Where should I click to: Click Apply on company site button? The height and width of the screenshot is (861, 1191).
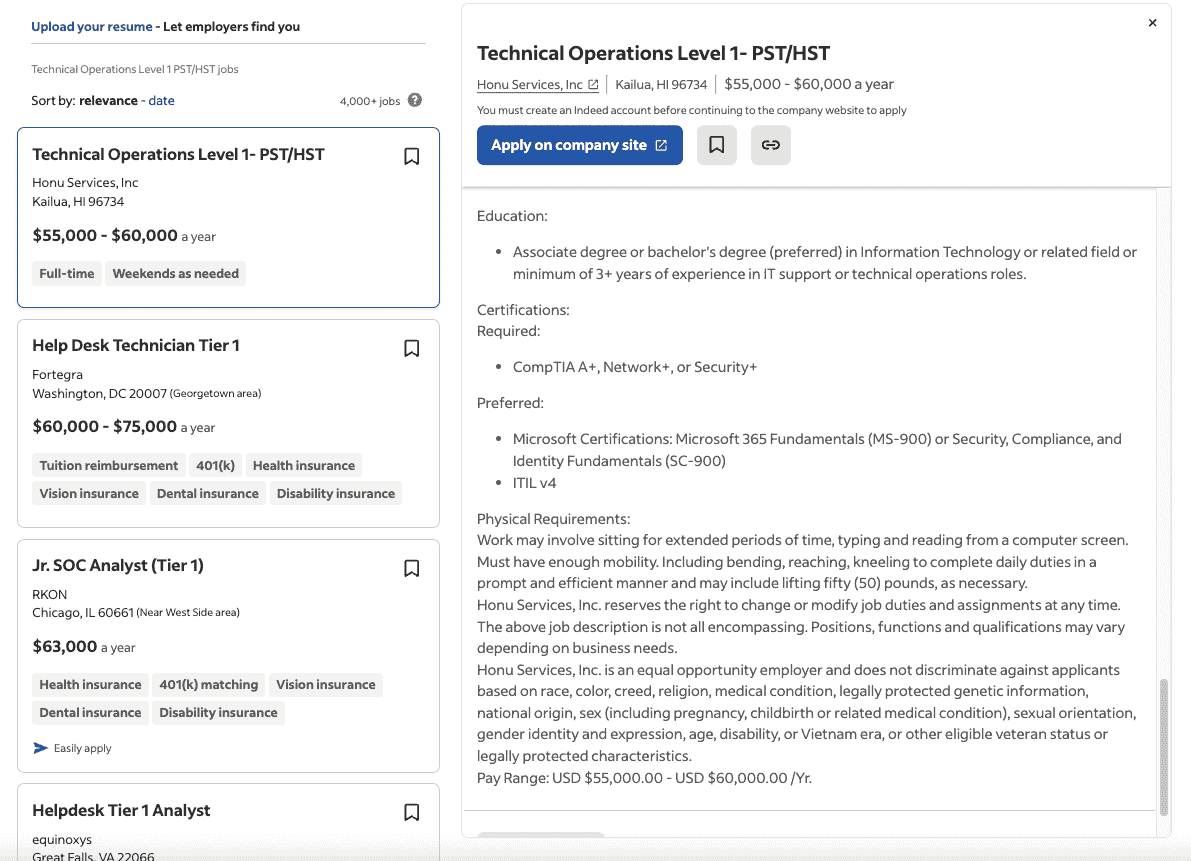tap(580, 145)
